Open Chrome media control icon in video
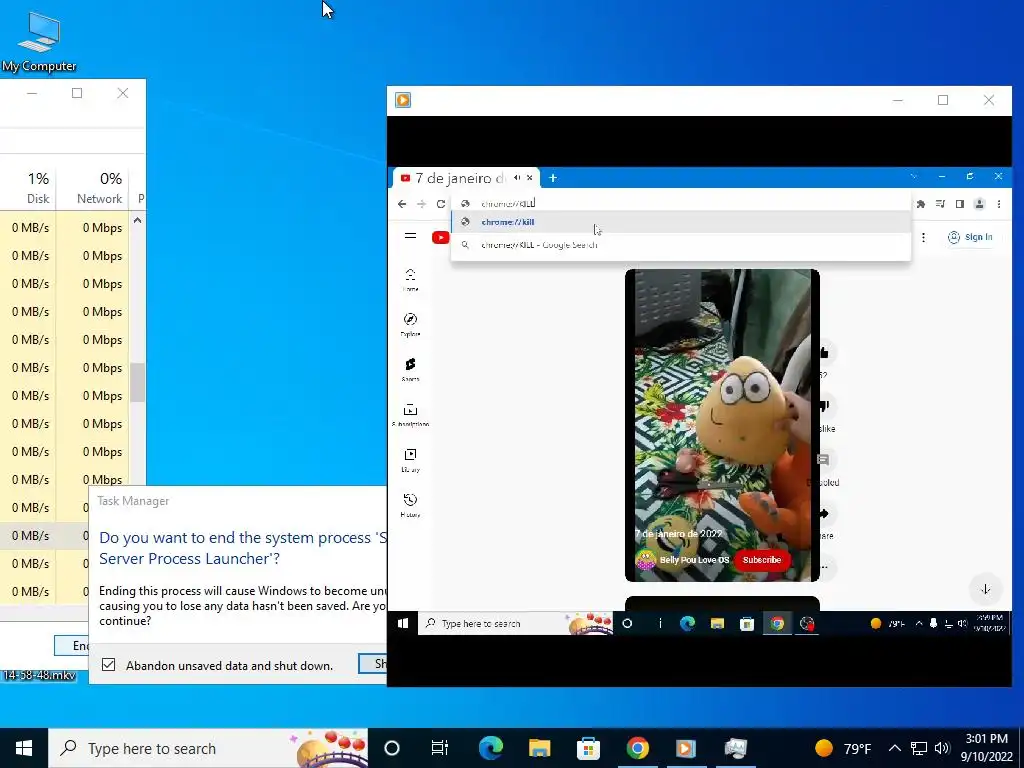Image resolution: width=1024 pixels, height=768 pixels. pyautogui.click(x=940, y=204)
